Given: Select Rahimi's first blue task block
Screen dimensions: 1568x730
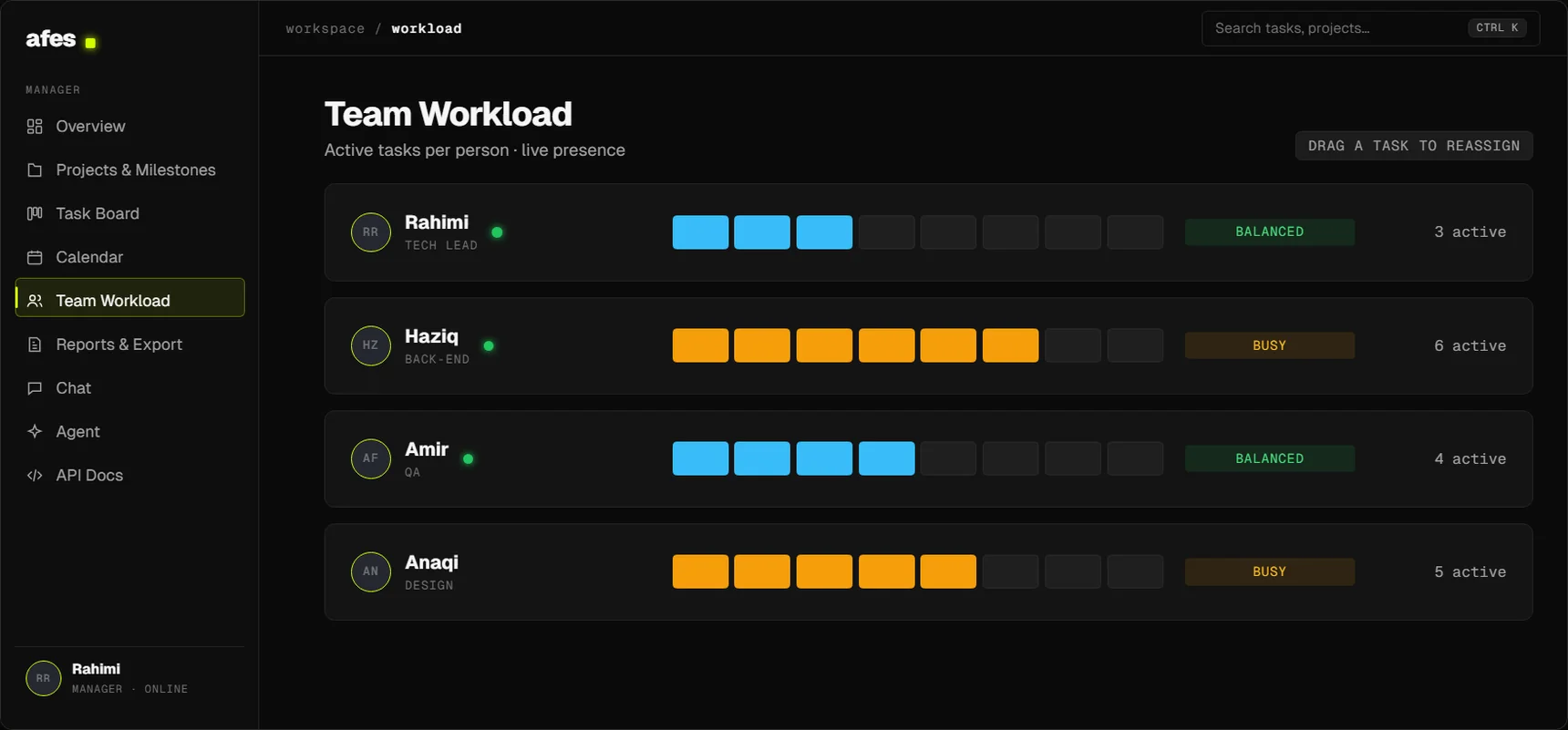Looking at the screenshot, I should 700,232.
